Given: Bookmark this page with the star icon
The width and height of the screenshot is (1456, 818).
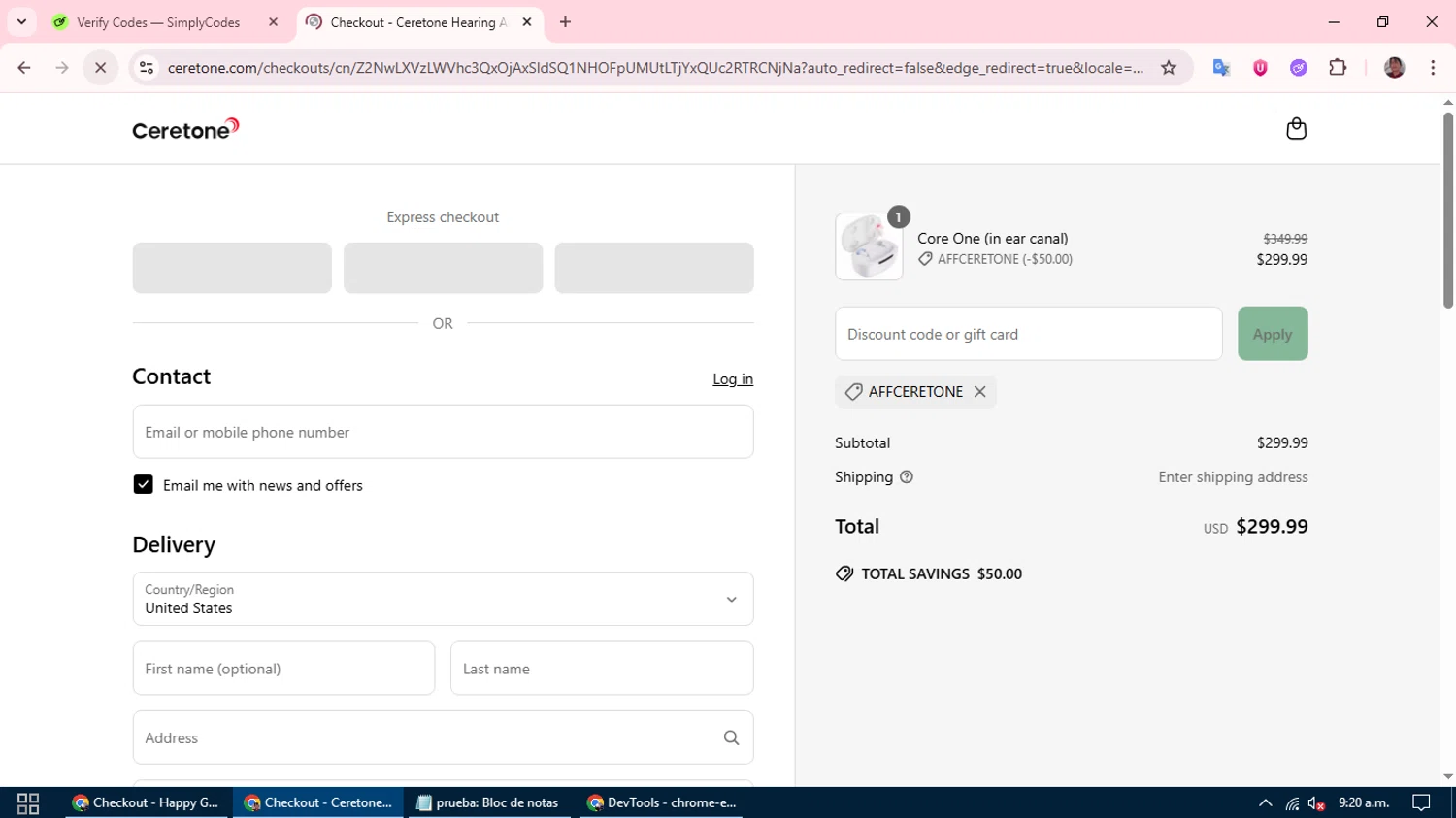Looking at the screenshot, I should point(1169,68).
